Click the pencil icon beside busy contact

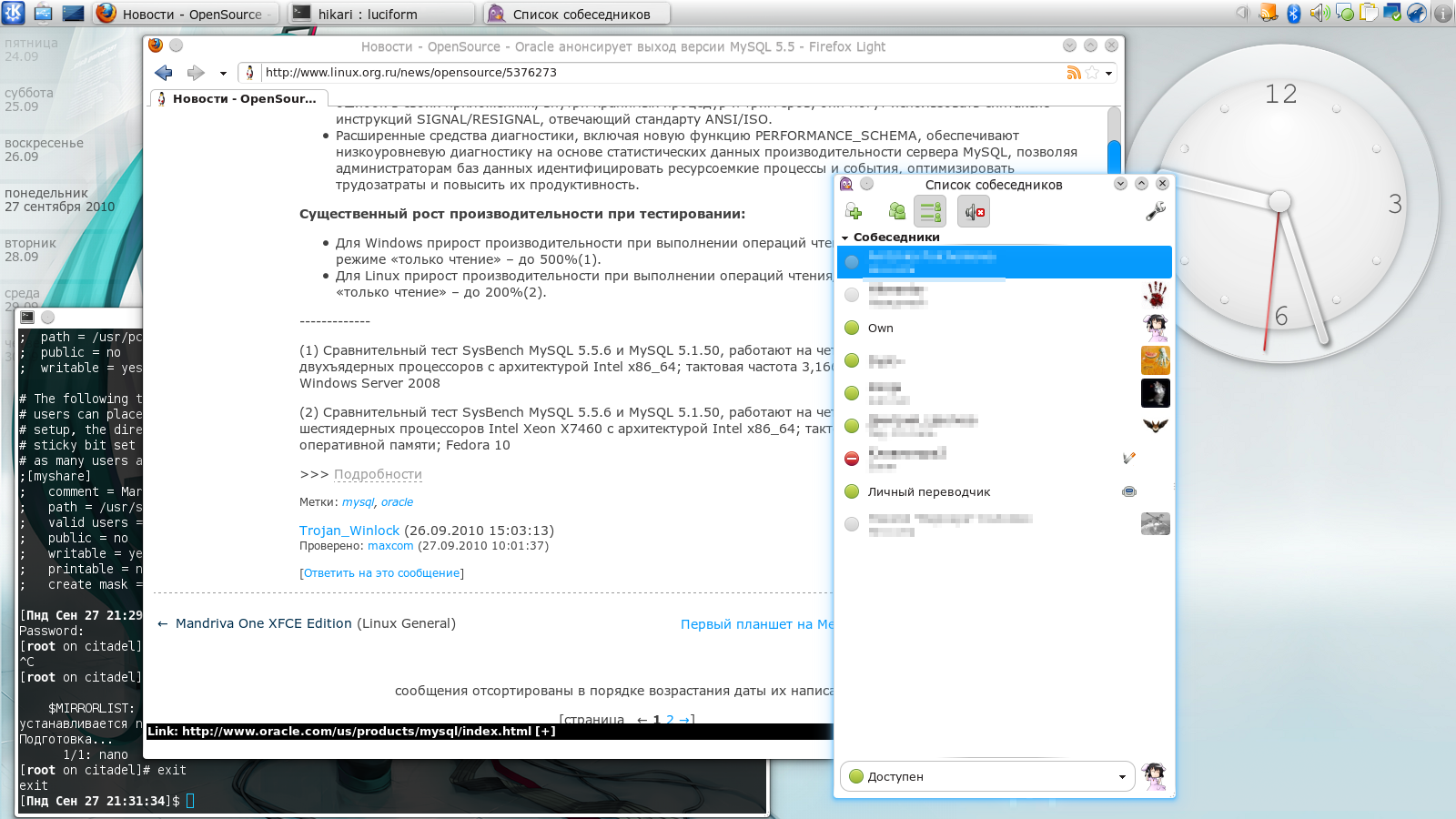pyautogui.click(x=1129, y=458)
